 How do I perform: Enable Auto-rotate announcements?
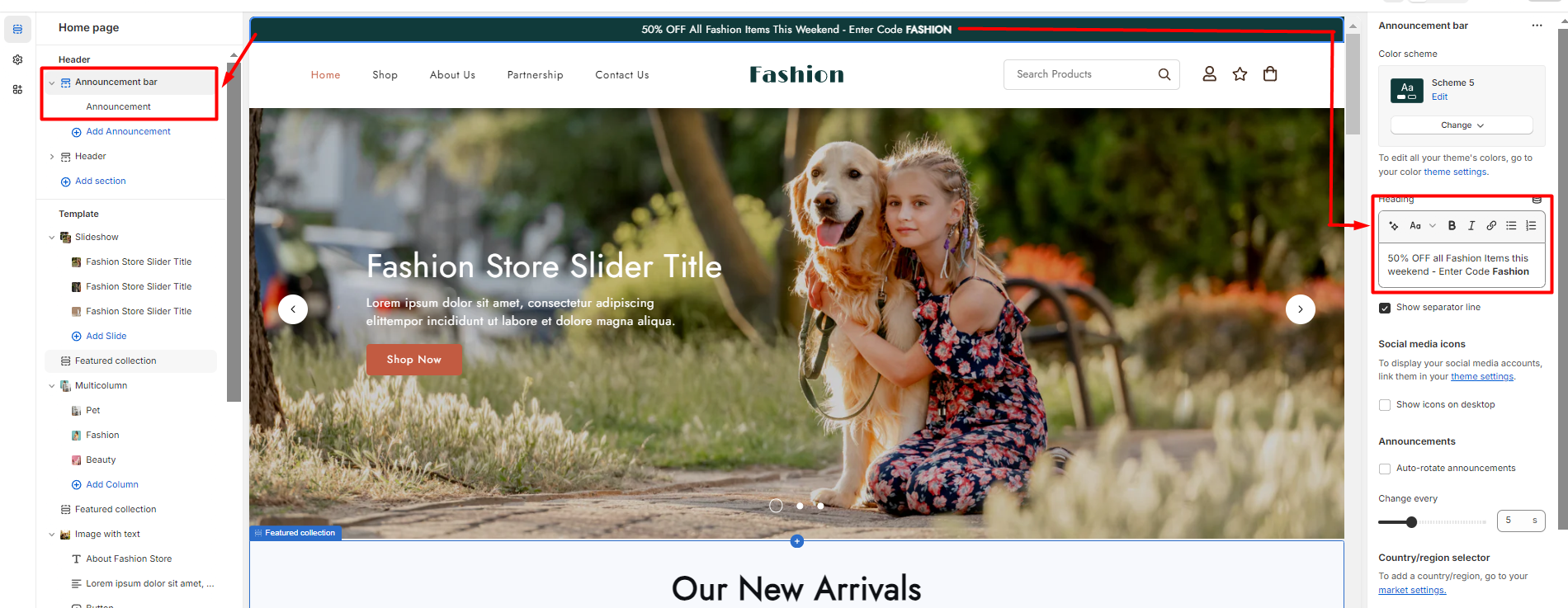1385,469
